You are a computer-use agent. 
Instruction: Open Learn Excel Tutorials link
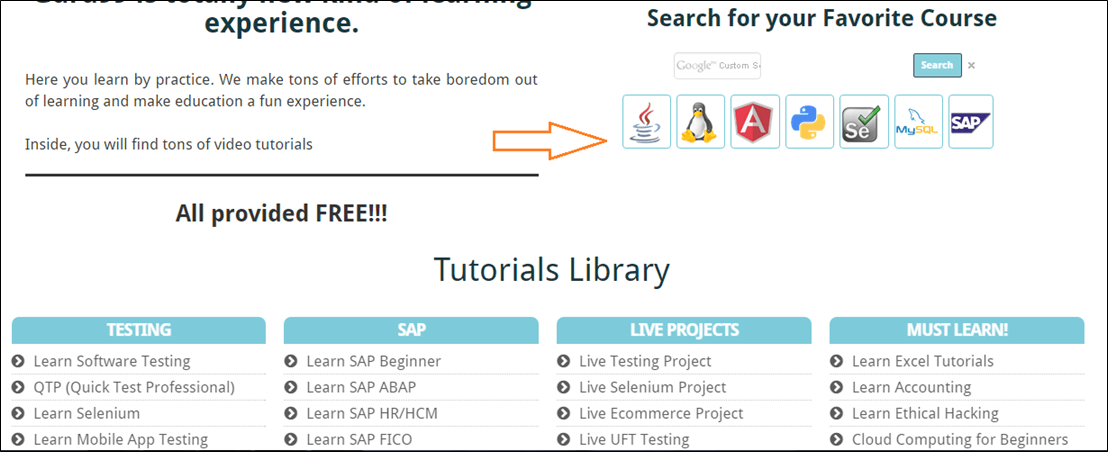pyautogui.click(x=922, y=361)
